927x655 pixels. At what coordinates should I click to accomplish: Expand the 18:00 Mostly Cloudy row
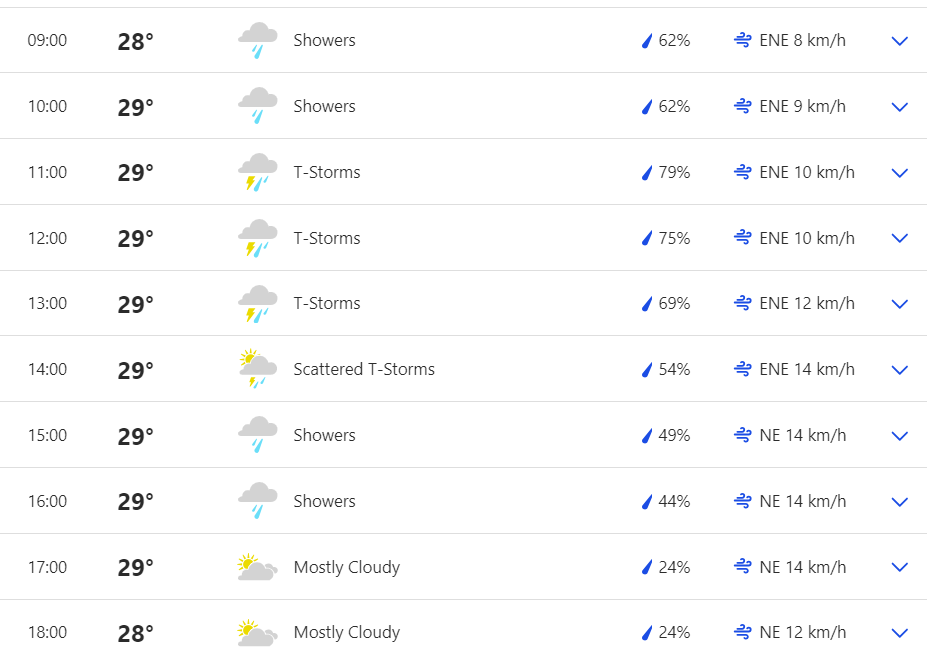click(899, 633)
